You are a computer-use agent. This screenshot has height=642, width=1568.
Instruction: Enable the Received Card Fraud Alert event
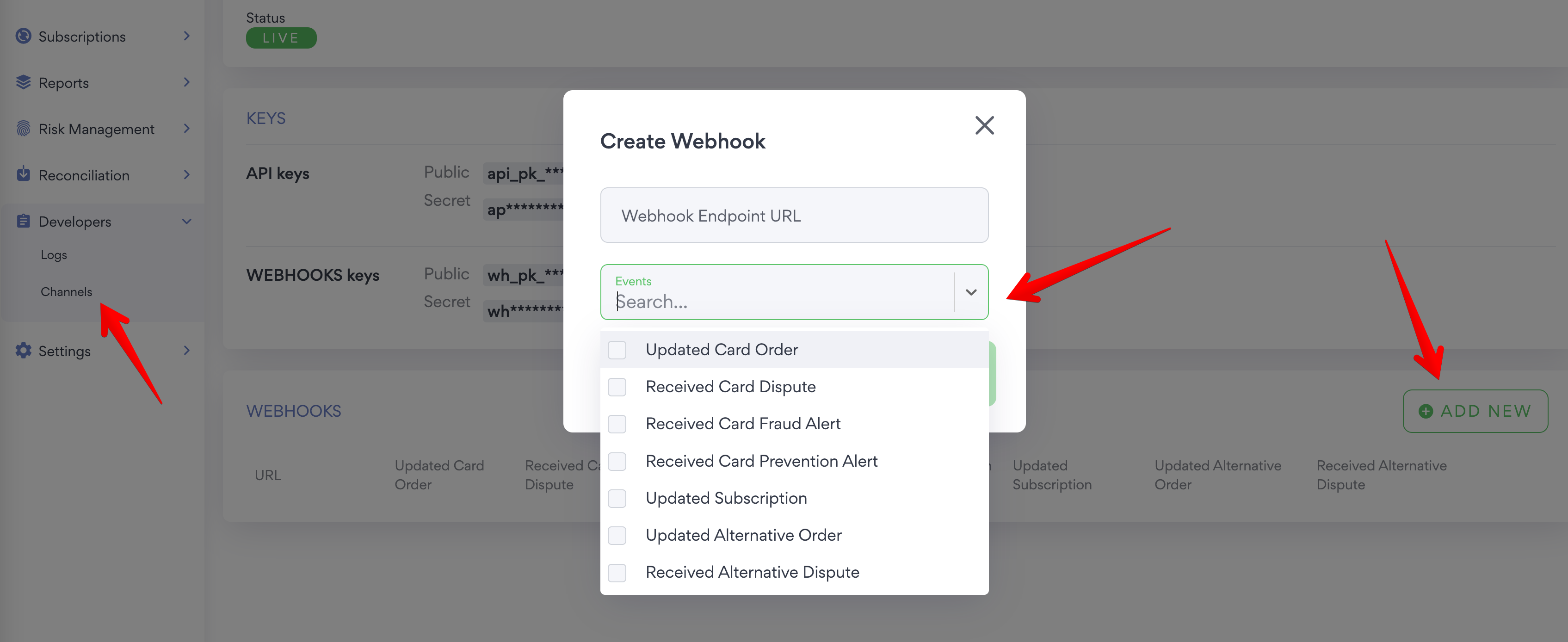click(x=617, y=424)
